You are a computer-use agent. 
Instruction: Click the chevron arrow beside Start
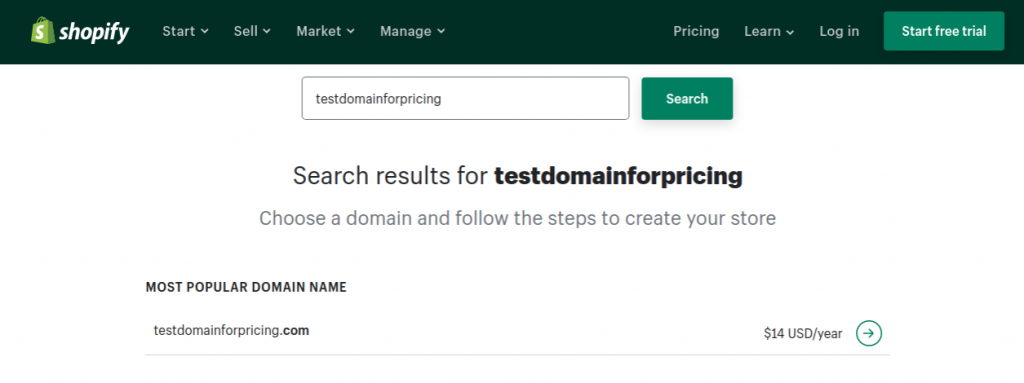pyautogui.click(x=205, y=31)
